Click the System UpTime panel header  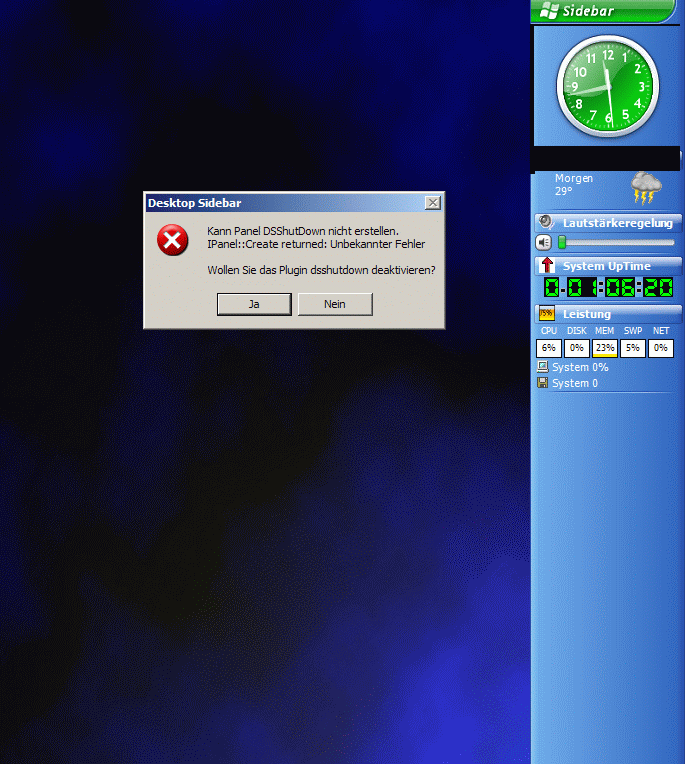[x=608, y=266]
